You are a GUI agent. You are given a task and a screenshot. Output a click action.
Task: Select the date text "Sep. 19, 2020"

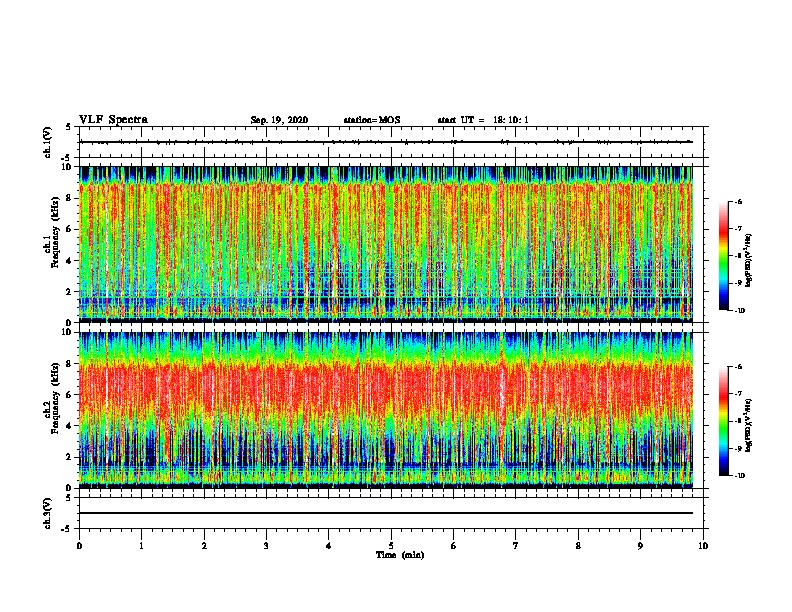(279, 120)
